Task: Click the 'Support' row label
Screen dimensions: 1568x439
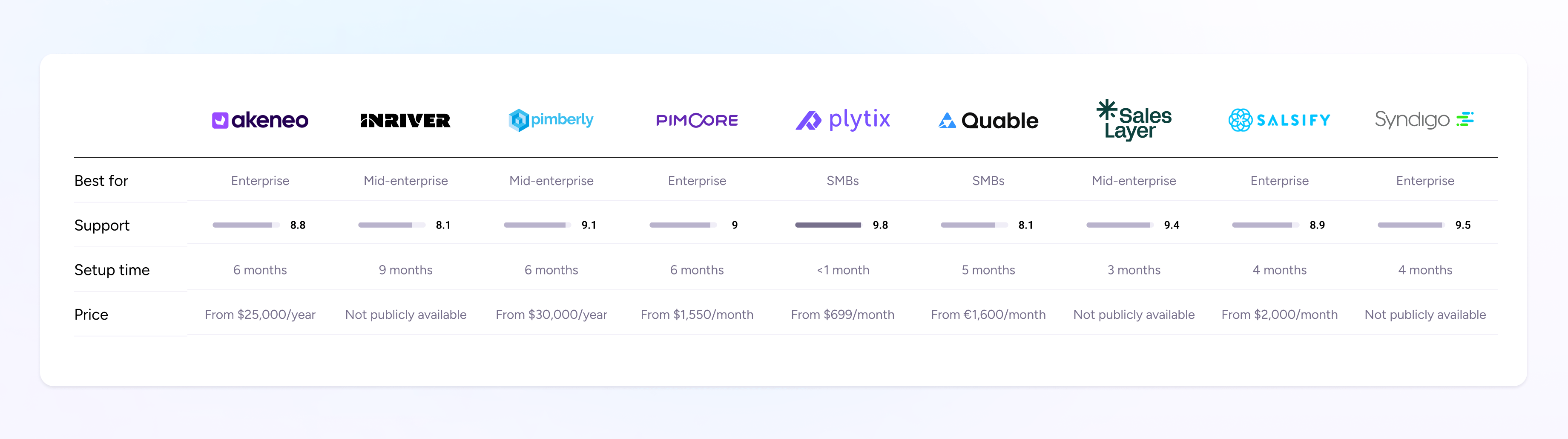Action: 102,226
